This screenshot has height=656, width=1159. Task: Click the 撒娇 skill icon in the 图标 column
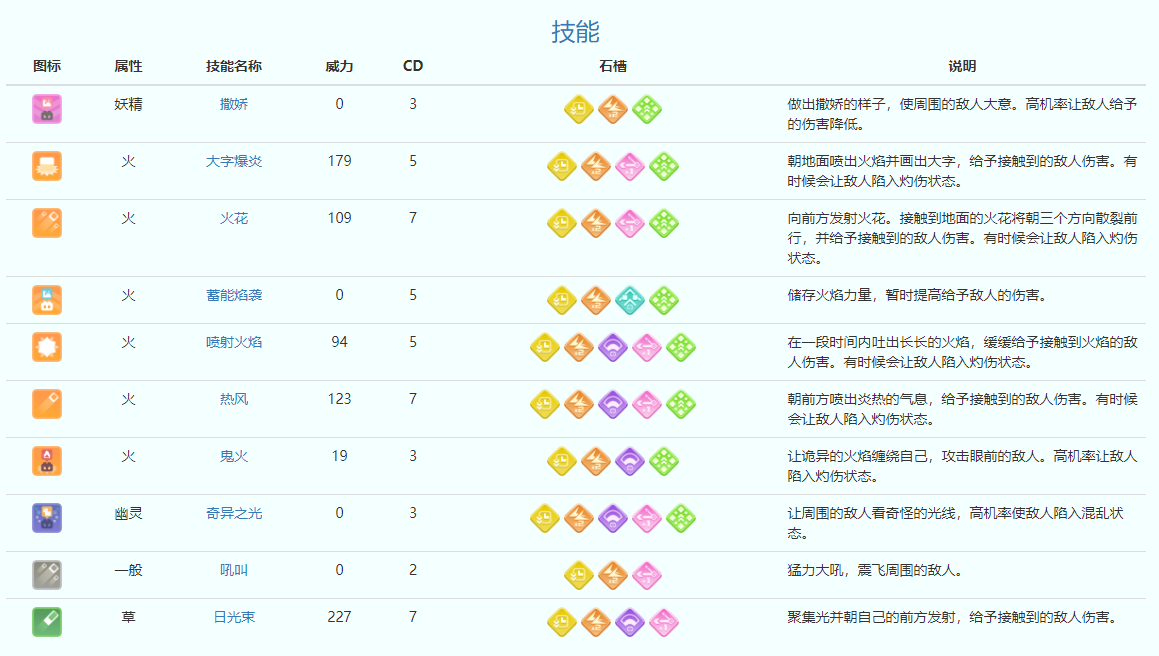point(47,109)
